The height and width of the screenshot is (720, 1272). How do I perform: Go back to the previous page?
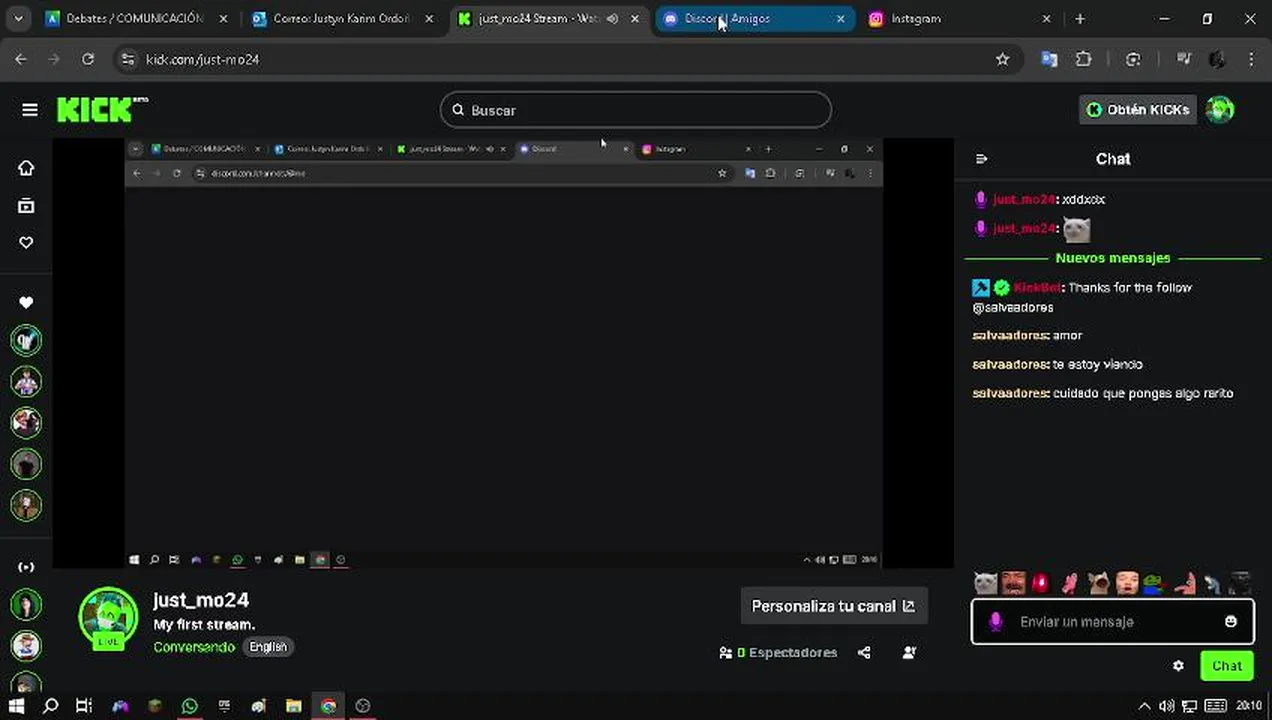[x=21, y=60]
